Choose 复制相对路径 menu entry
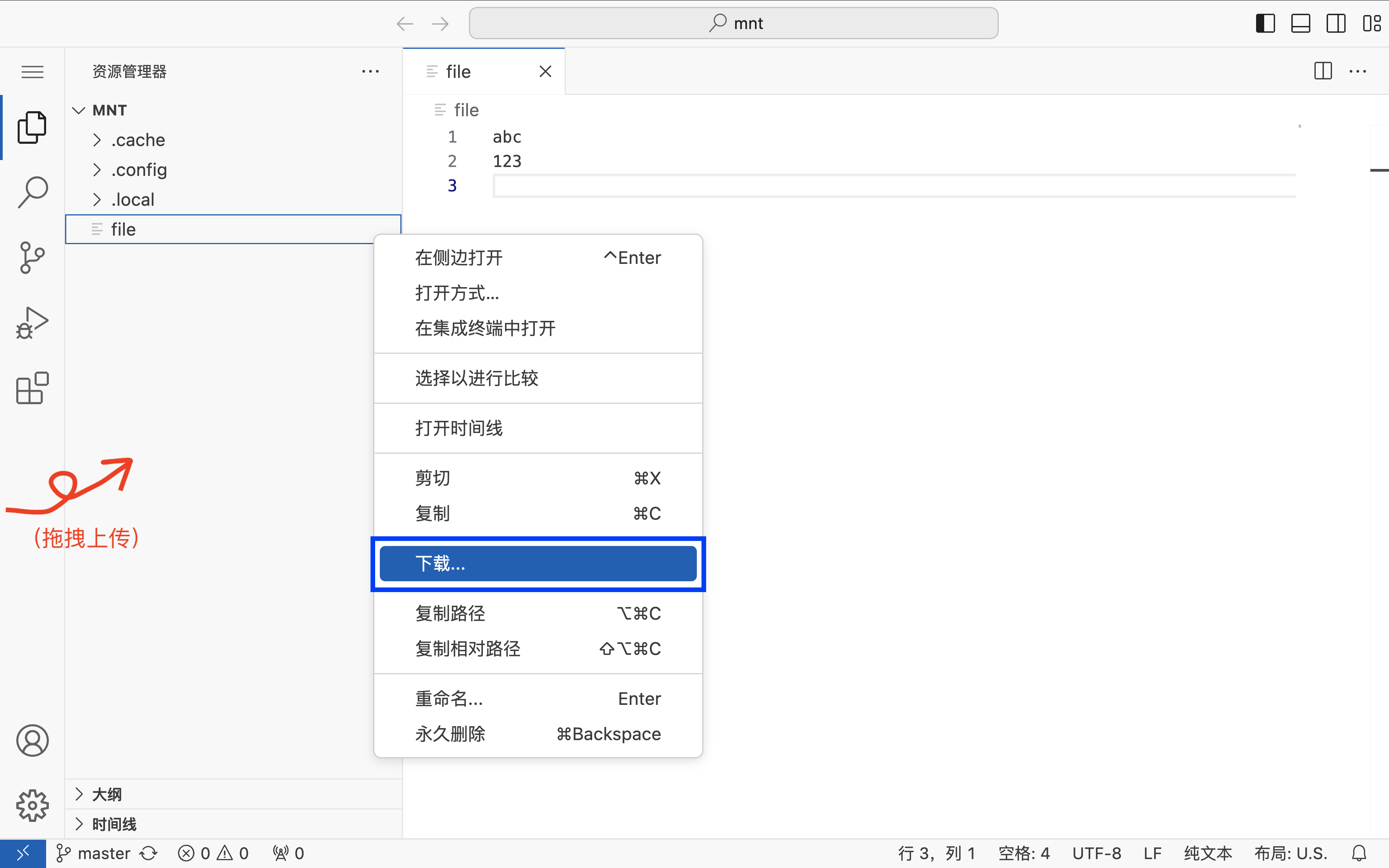Image resolution: width=1389 pixels, height=868 pixels. click(538, 649)
